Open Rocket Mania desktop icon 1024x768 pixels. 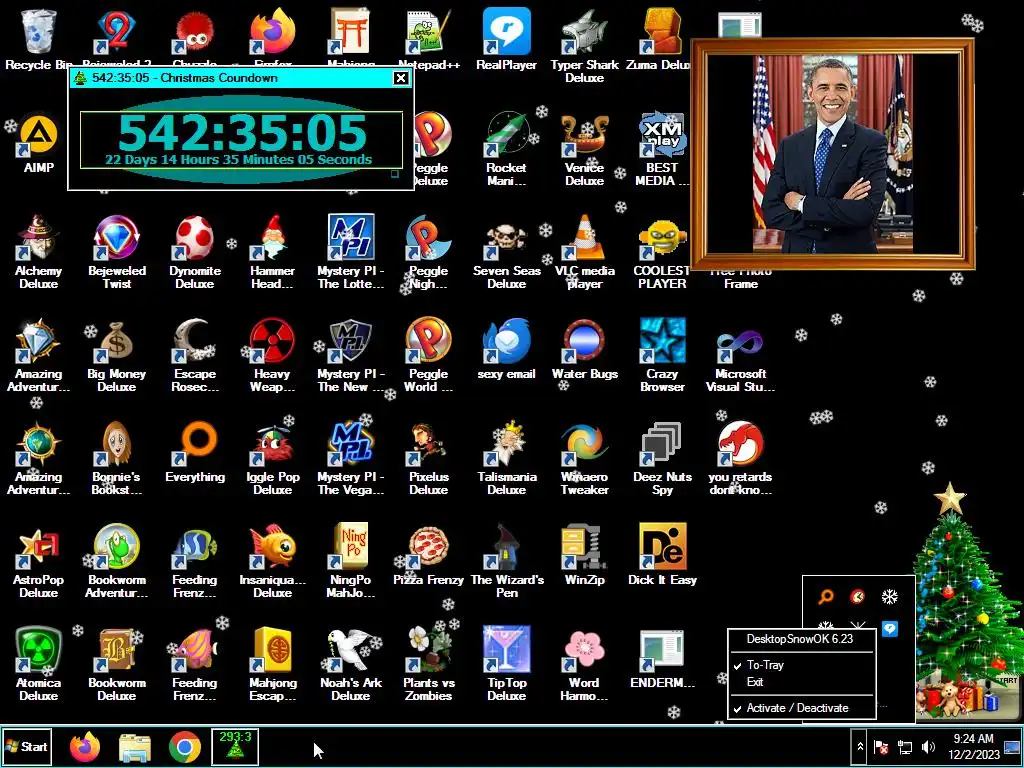[x=506, y=149]
